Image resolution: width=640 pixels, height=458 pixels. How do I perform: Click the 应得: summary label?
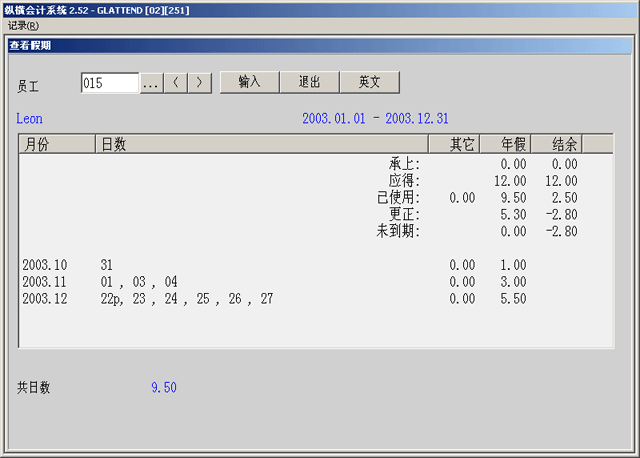pyautogui.click(x=404, y=181)
